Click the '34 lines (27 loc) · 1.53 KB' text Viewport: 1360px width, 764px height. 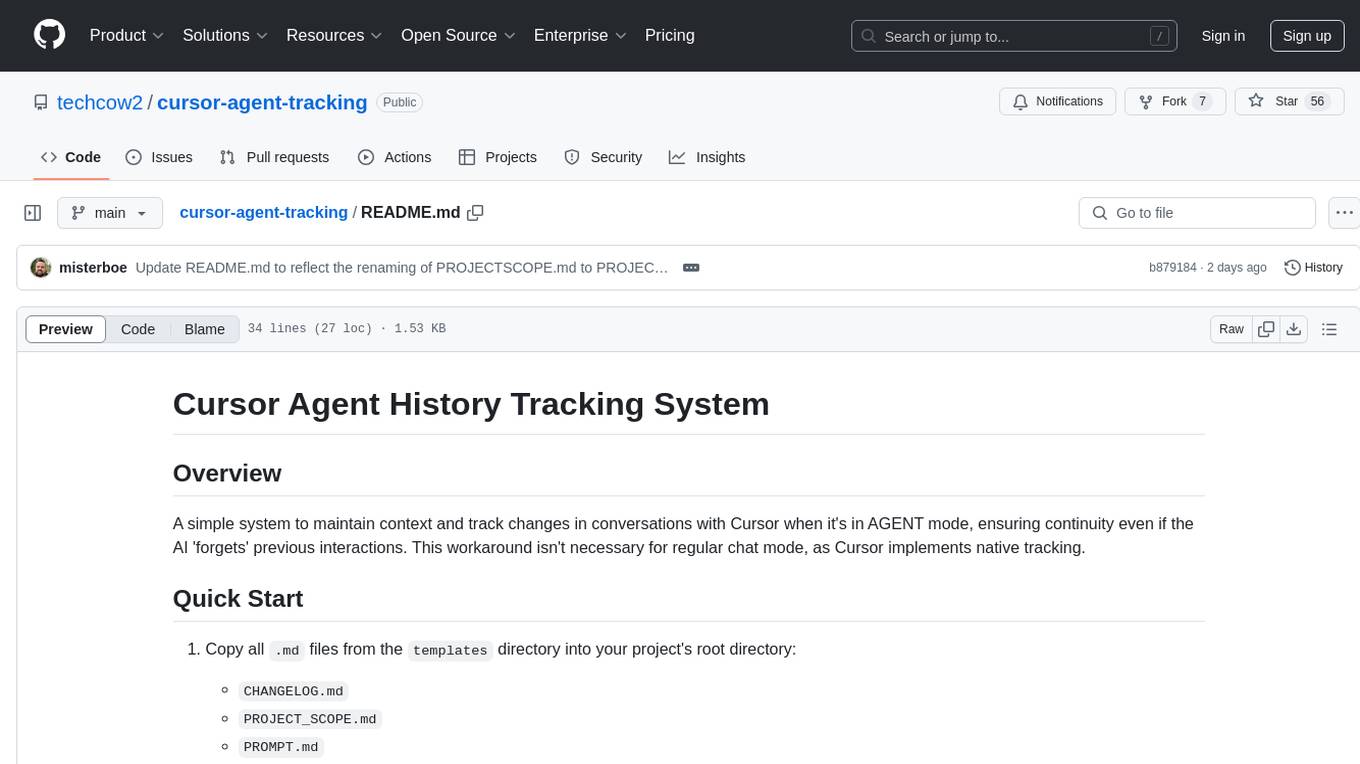click(347, 329)
